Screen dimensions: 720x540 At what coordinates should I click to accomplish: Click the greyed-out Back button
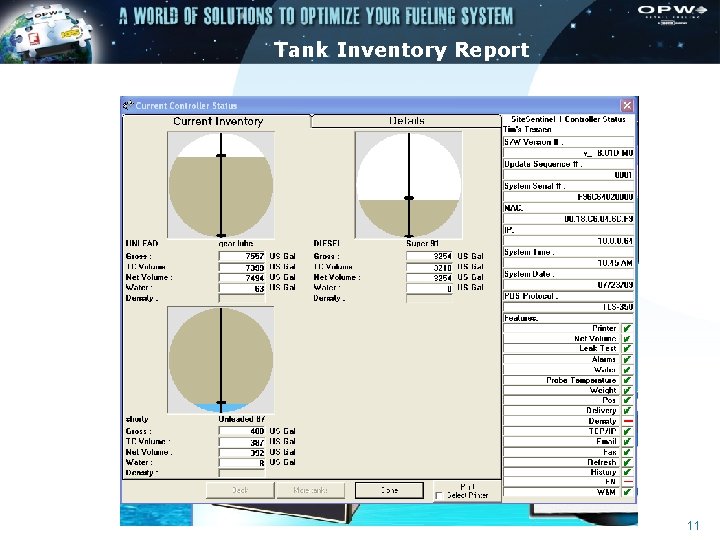click(x=240, y=490)
